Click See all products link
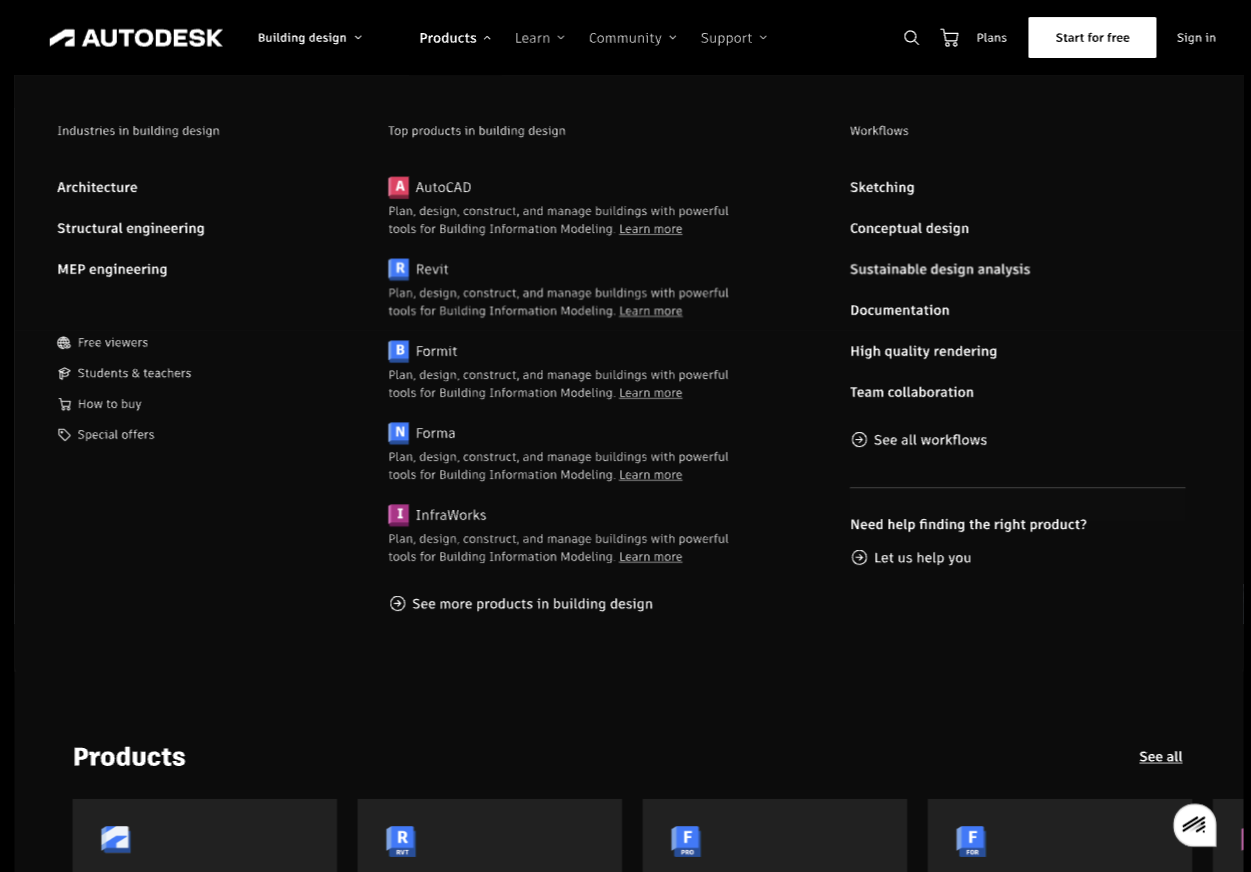The height and width of the screenshot is (872, 1251). pyautogui.click(x=1161, y=757)
